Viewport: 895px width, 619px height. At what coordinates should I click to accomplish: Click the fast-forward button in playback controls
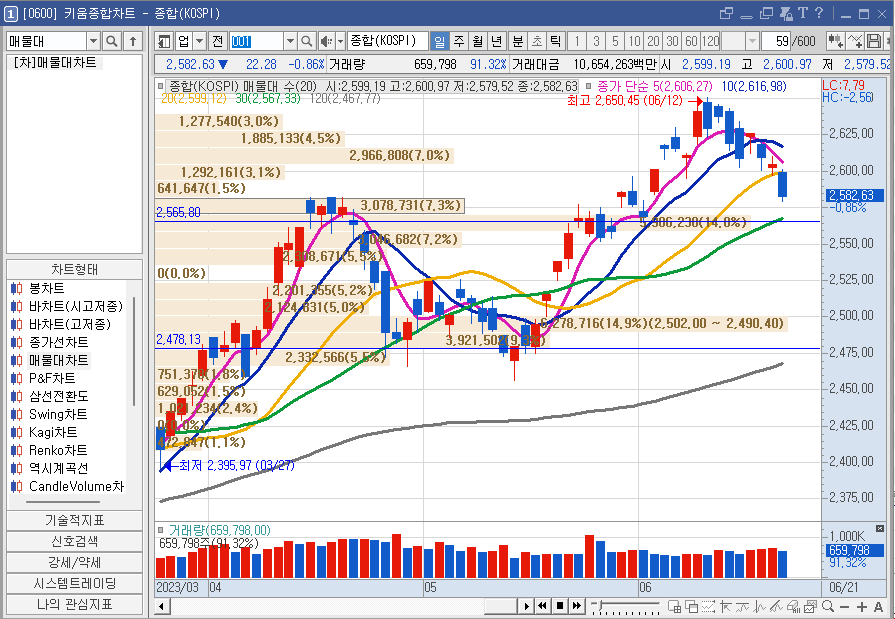tap(577, 606)
